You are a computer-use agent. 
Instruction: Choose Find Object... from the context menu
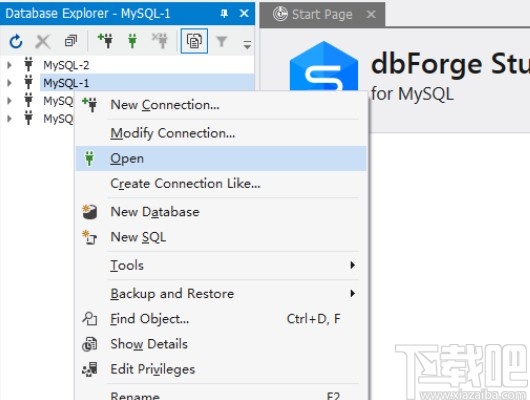[221, 319]
